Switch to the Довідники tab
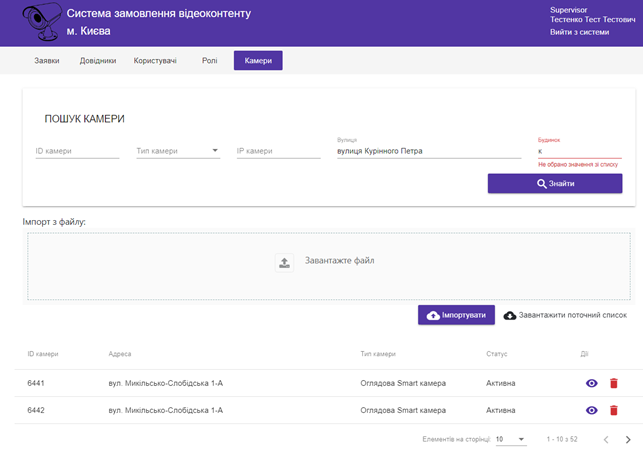 point(98,61)
